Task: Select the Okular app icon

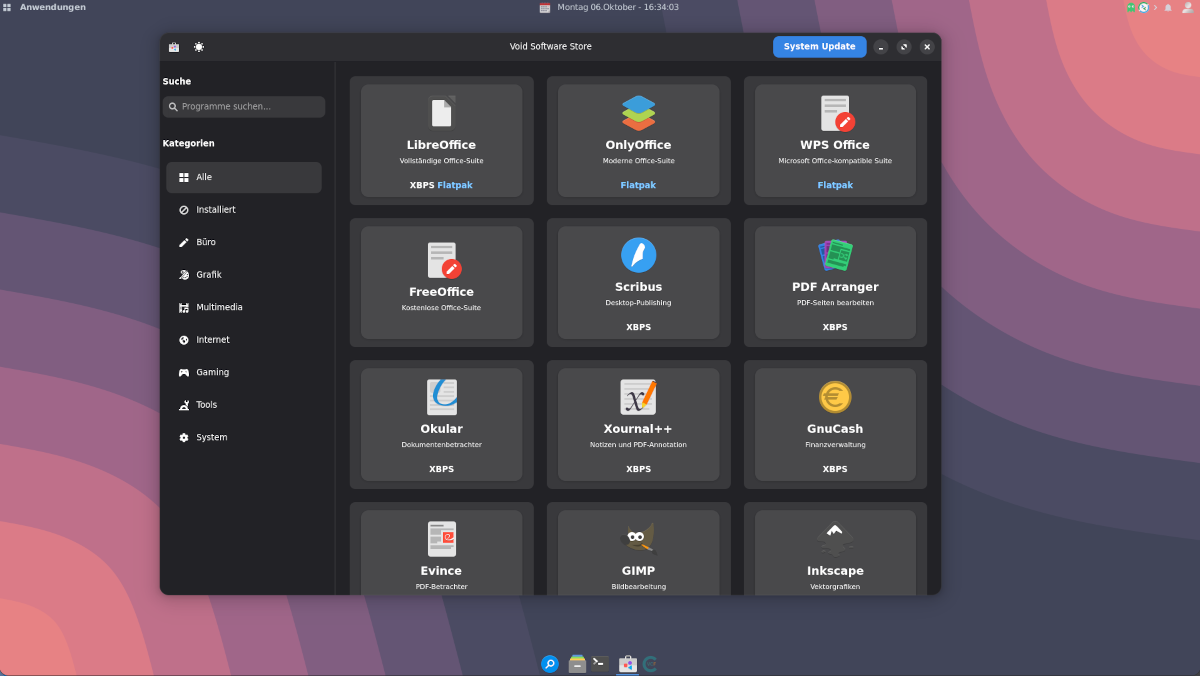Action: point(441,397)
